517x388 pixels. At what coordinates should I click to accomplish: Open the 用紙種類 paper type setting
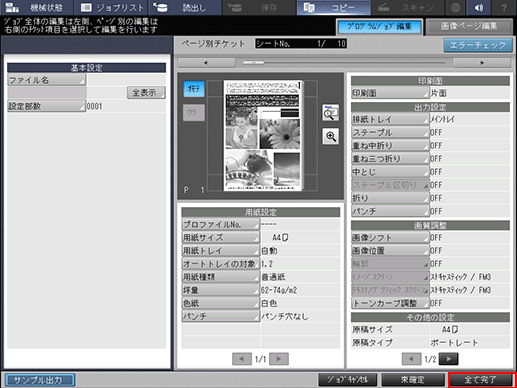click(x=220, y=277)
